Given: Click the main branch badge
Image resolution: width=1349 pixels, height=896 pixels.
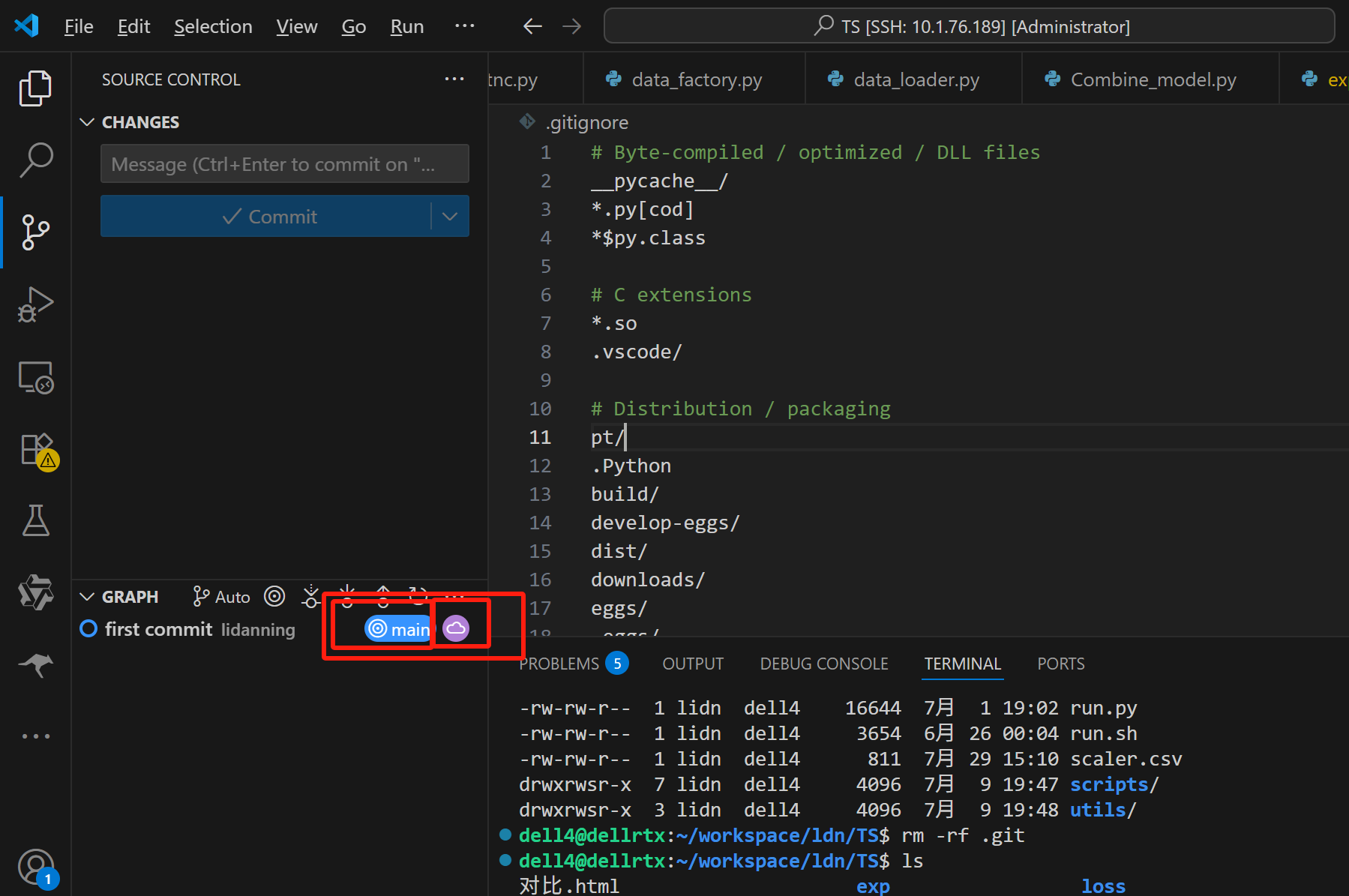Looking at the screenshot, I should point(400,629).
